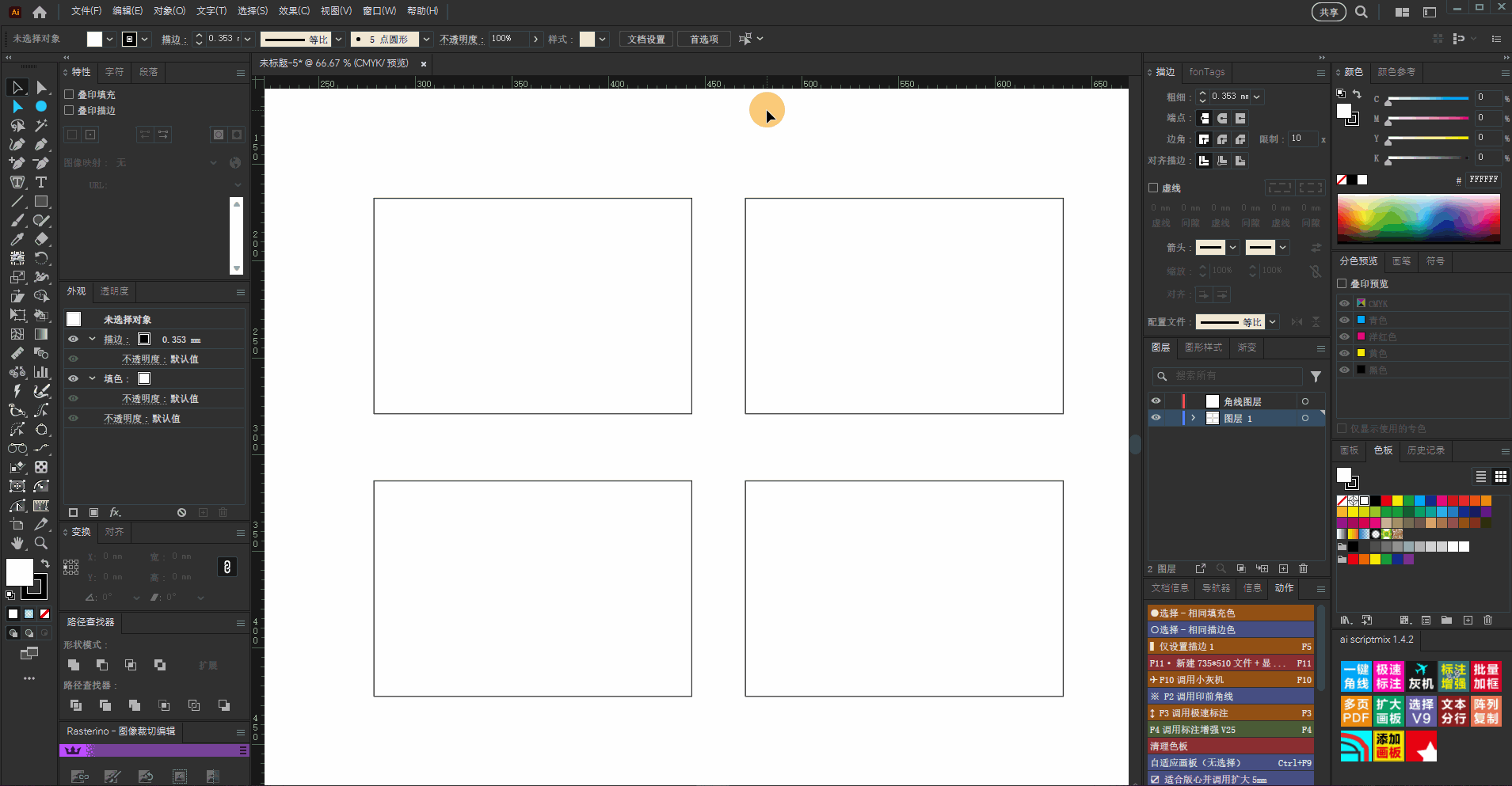Select the Rotate tool
The height and width of the screenshot is (786, 1512).
point(41,258)
